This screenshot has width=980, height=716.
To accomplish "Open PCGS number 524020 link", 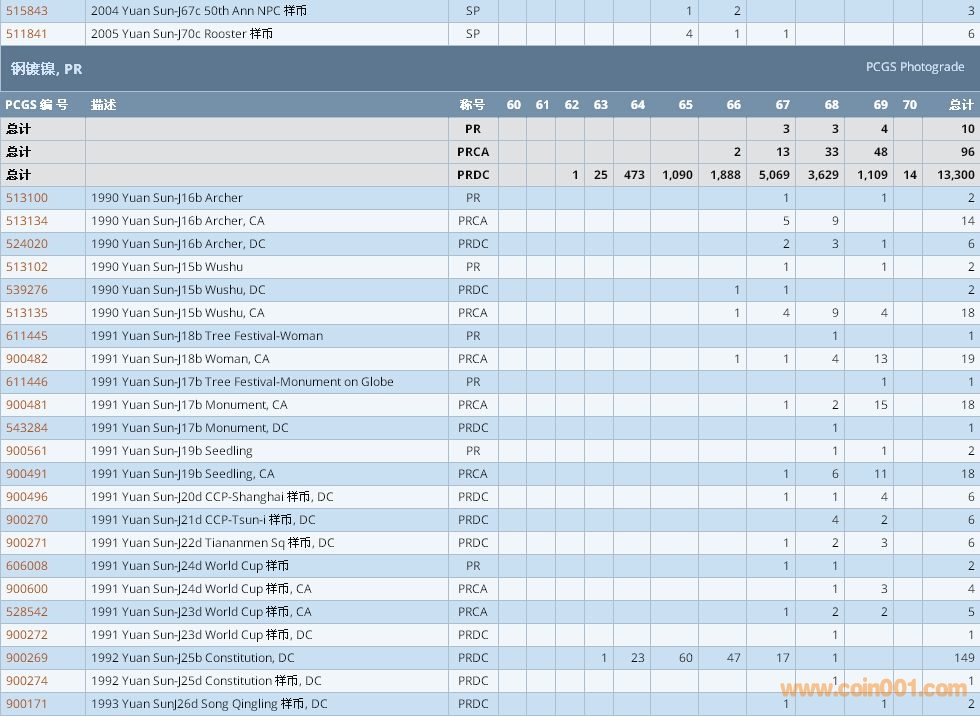I will coord(27,244).
